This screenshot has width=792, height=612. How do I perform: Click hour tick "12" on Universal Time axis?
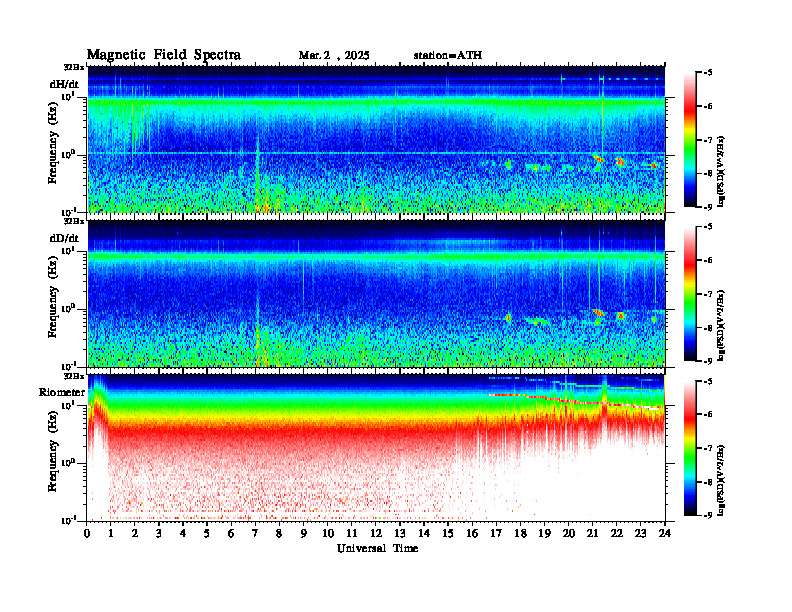[x=376, y=533]
